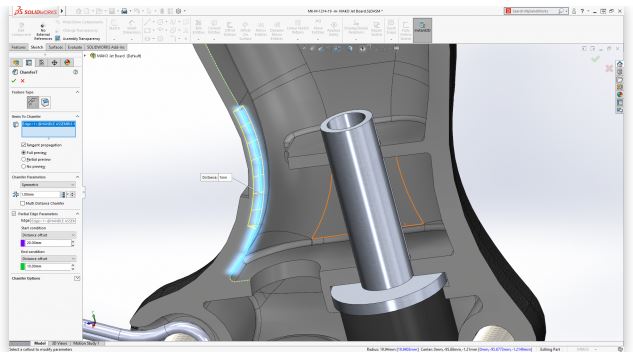Collapse the Chamfer Parameters section

tap(77, 177)
